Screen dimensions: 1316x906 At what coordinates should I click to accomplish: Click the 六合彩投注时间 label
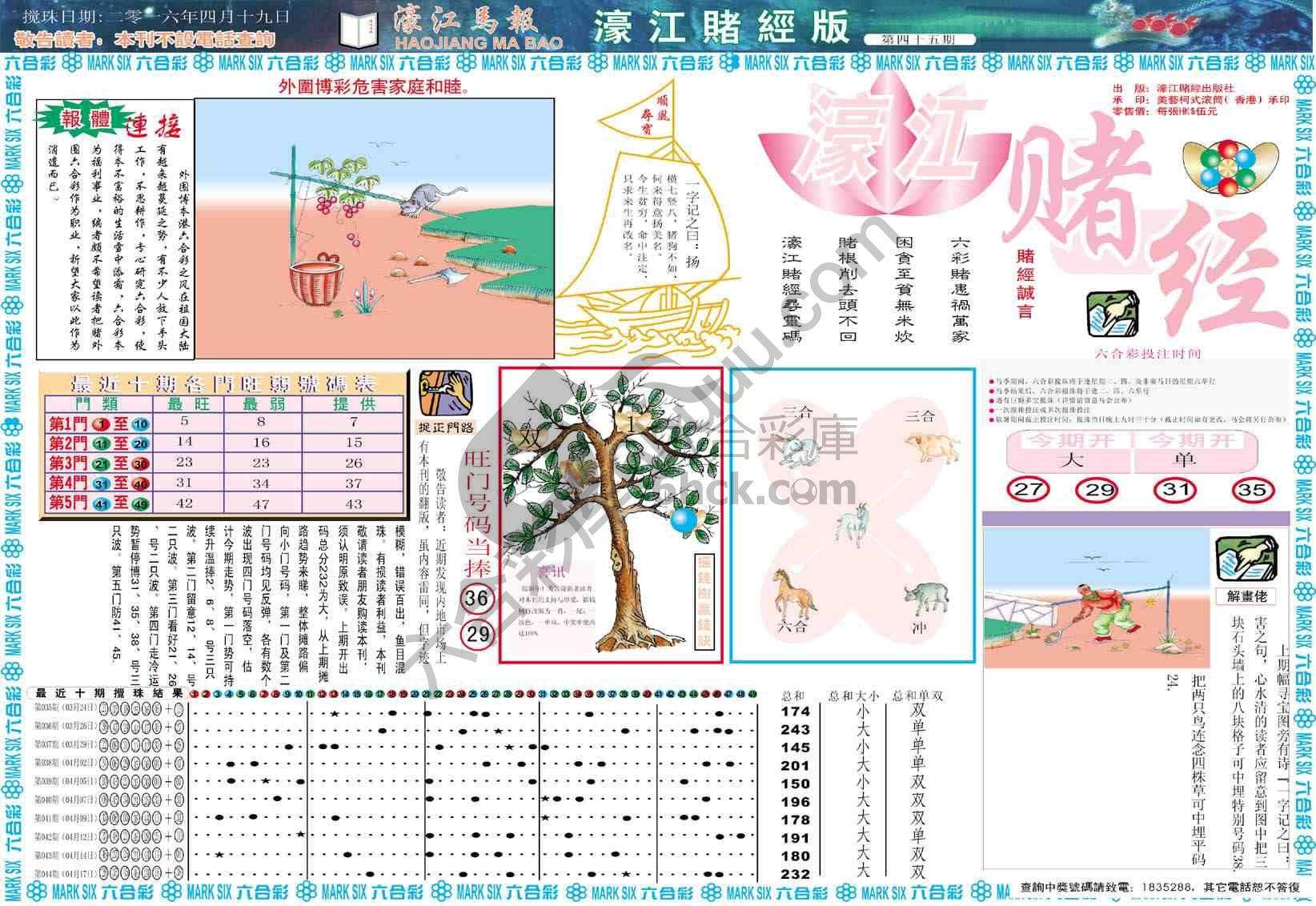point(1147,354)
